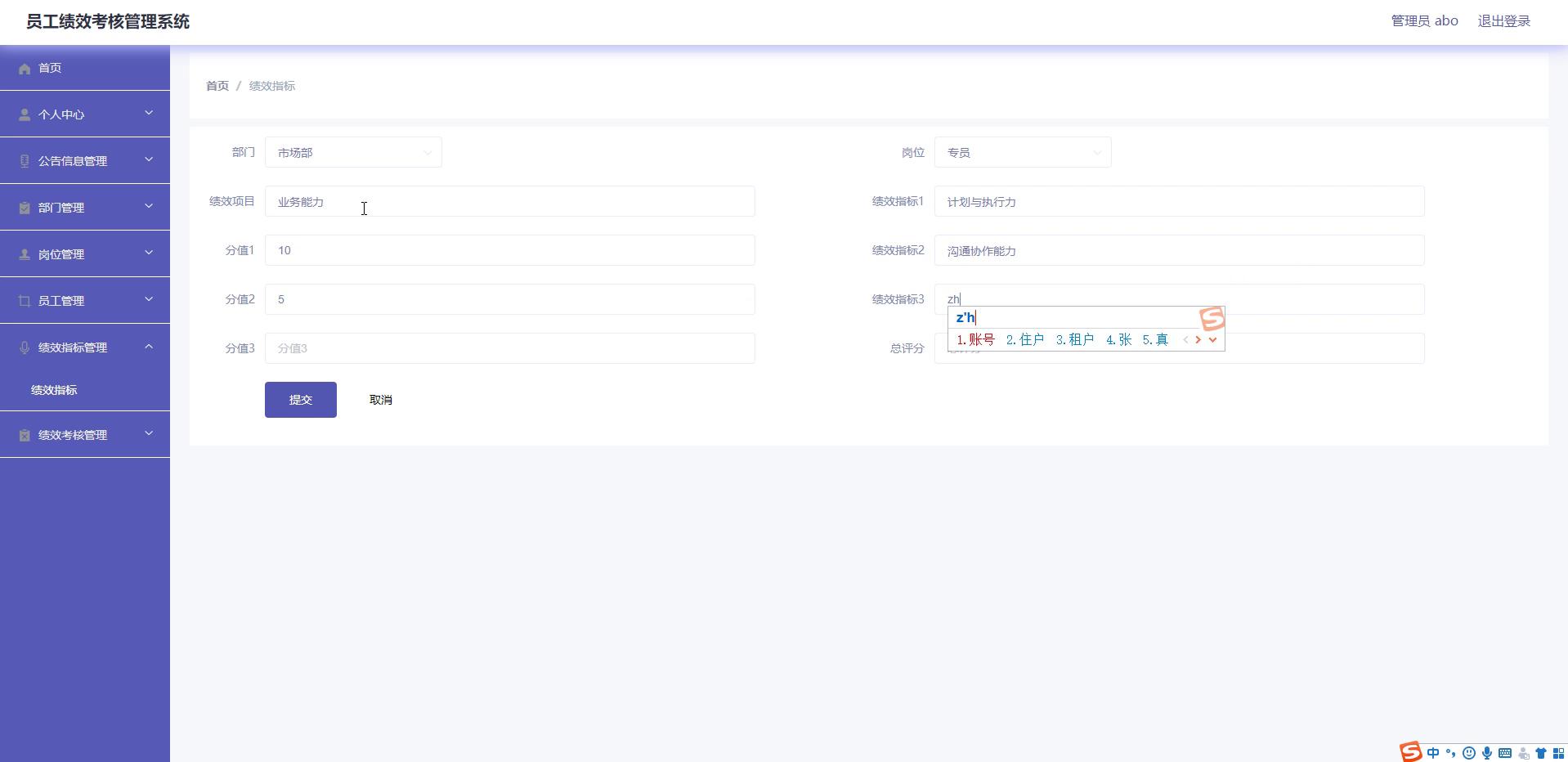
Task: Open the Sogou skin (shirt) icon
Action: (1541, 753)
